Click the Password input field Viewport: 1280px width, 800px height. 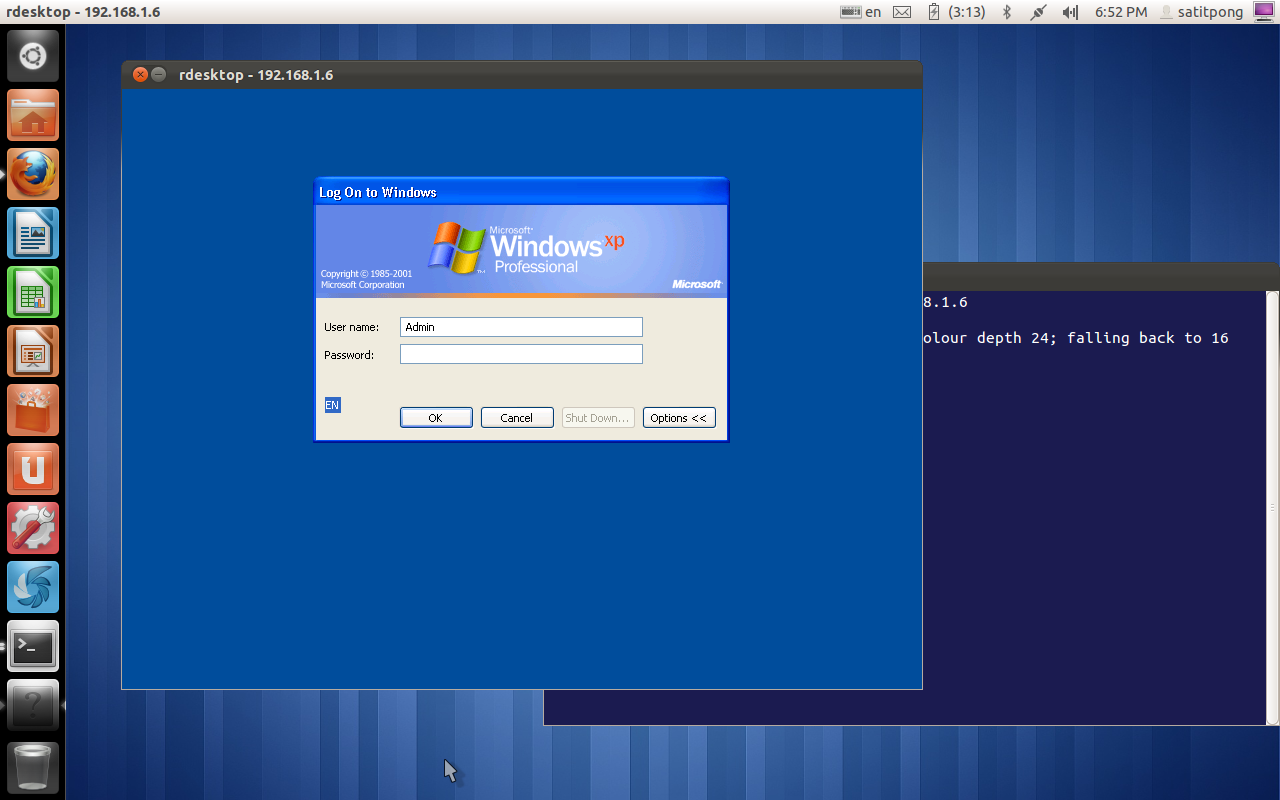(521, 353)
